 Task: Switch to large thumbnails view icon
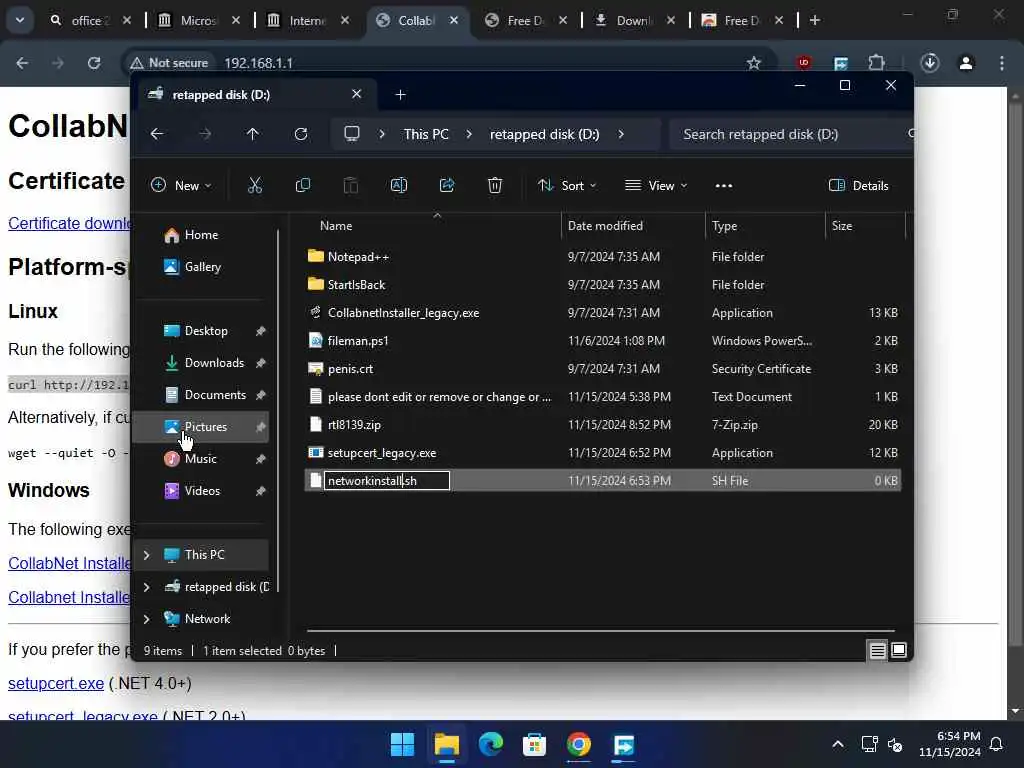(x=899, y=650)
